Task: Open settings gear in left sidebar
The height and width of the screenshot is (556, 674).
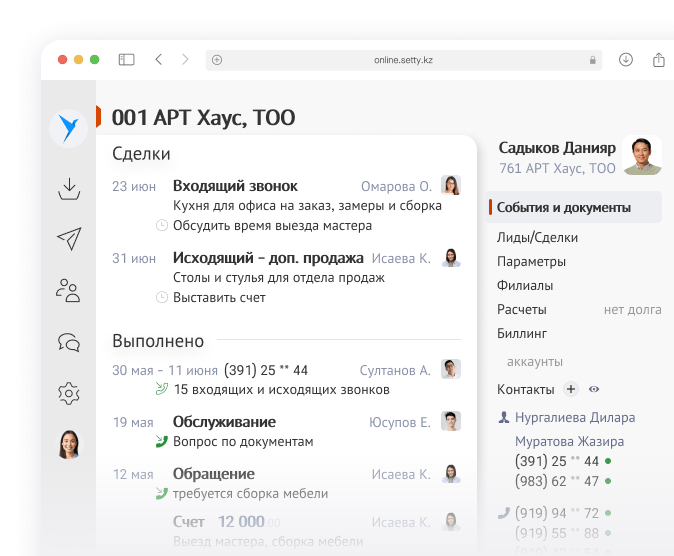Action: point(69,393)
